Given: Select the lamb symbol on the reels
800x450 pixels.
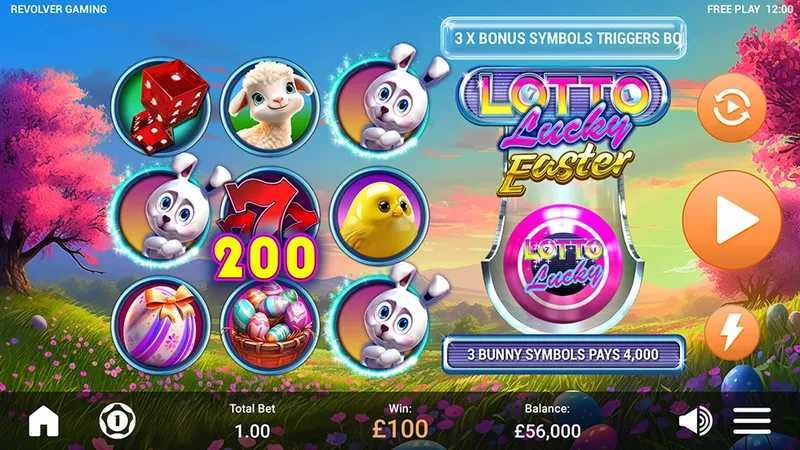Looking at the screenshot, I should (270, 106).
